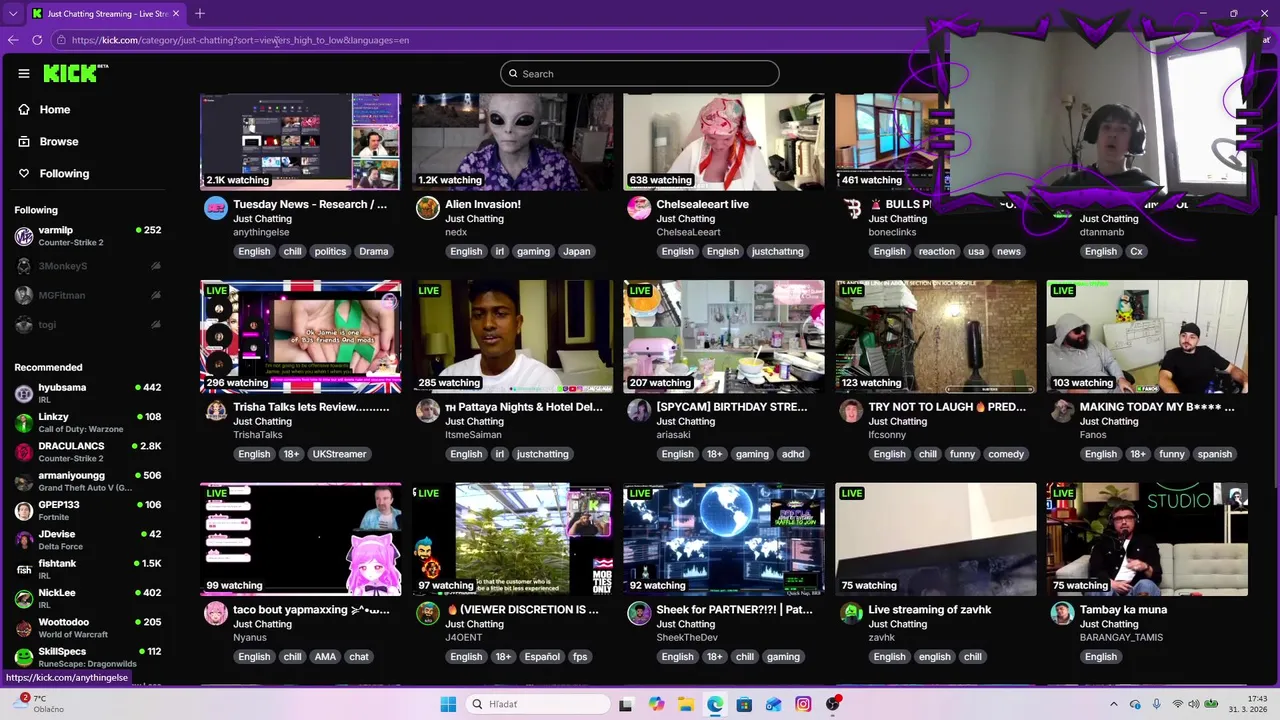Select the Drama tag
Screen dimensions: 1280x720
tap(373, 251)
